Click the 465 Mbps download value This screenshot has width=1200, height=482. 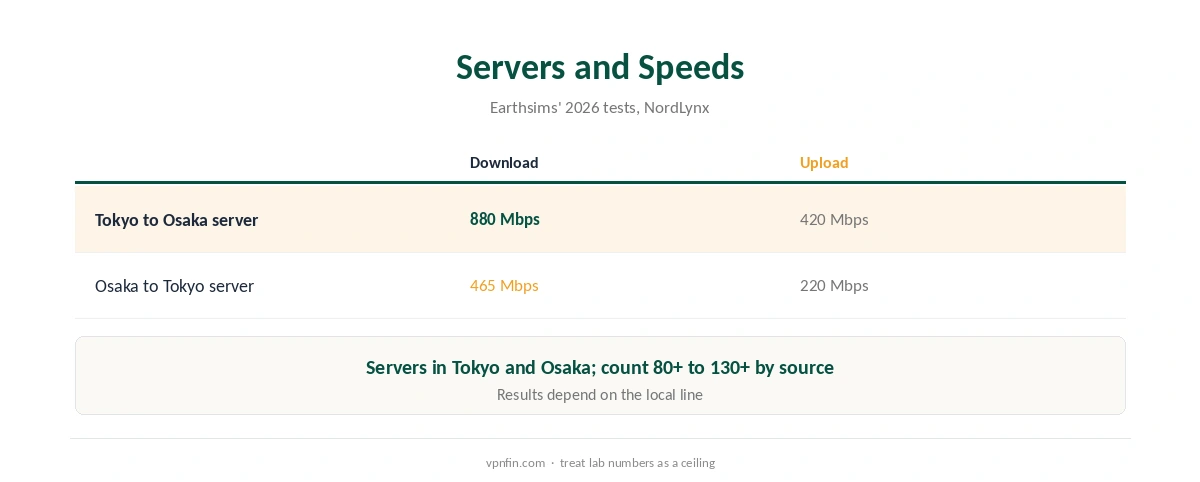coord(504,286)
